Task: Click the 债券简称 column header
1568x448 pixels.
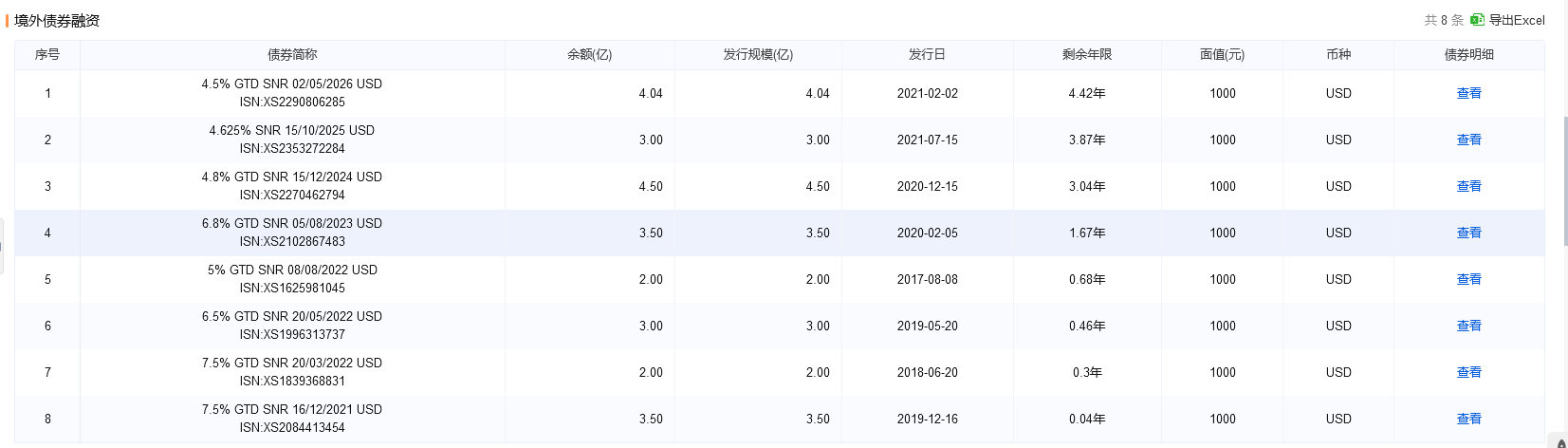Action: [x=292, y=55]
